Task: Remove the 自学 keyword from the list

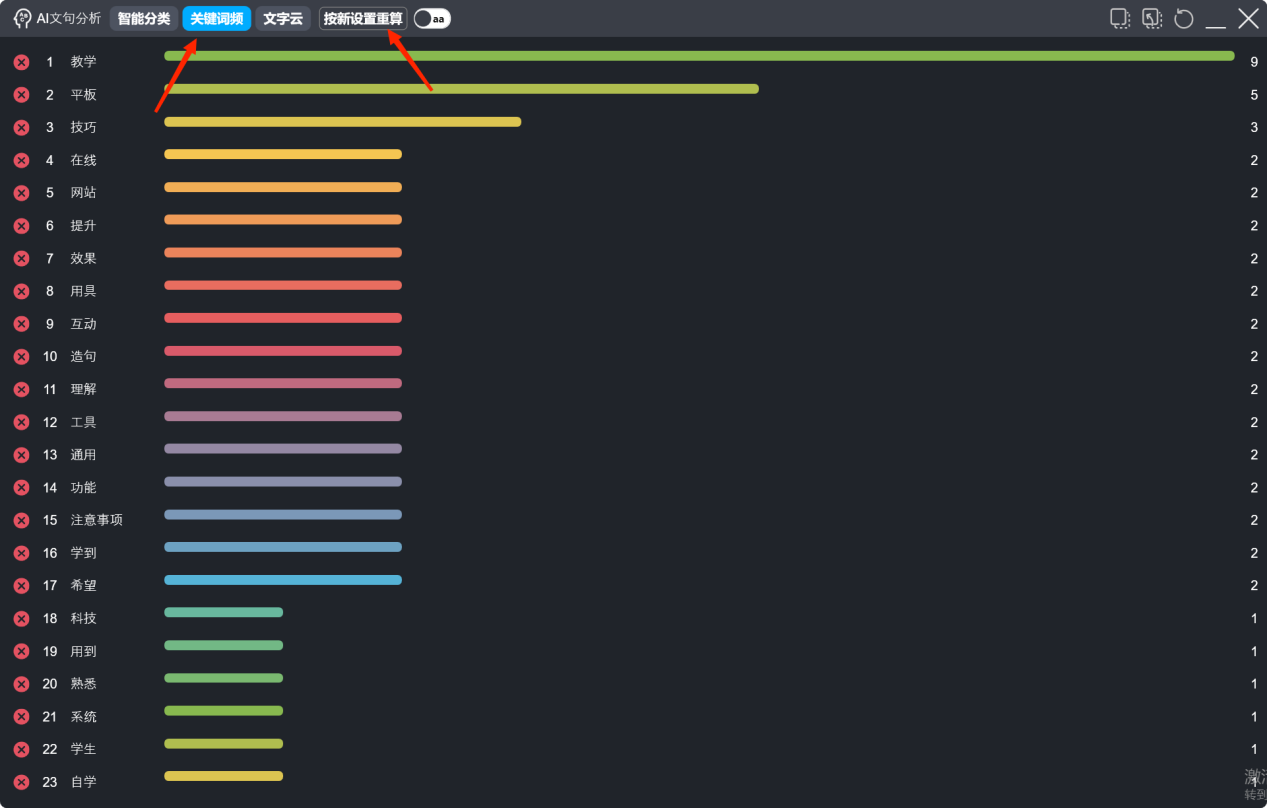Action: [21, 782]
